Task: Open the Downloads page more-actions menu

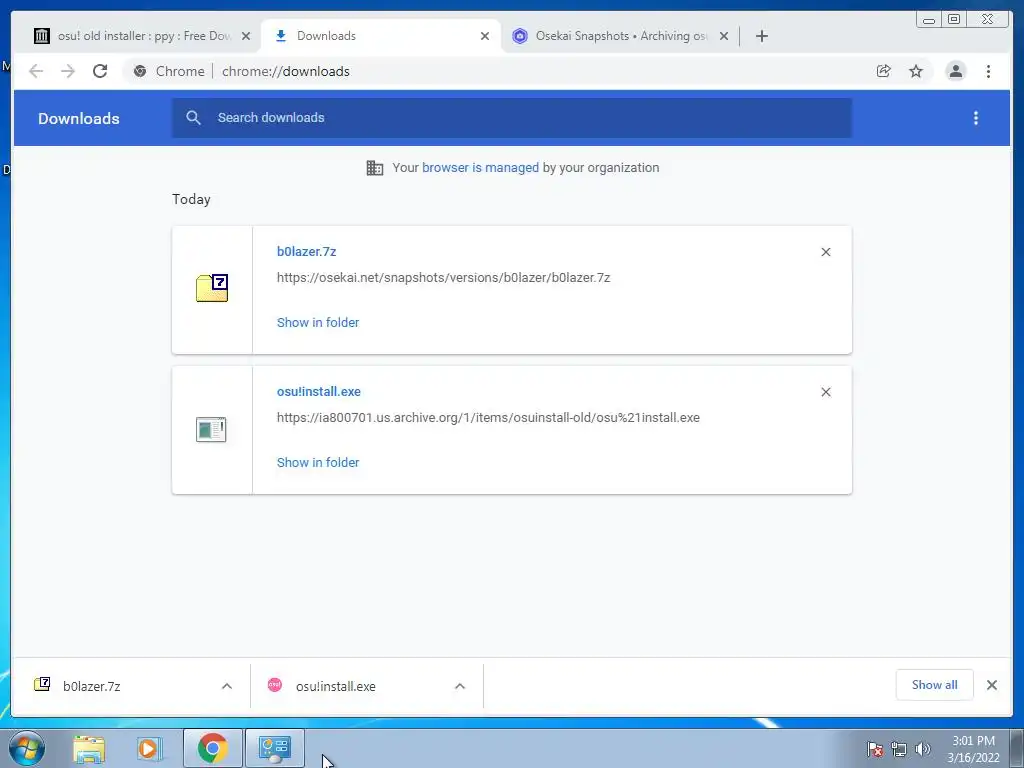Action: (976, 118)
